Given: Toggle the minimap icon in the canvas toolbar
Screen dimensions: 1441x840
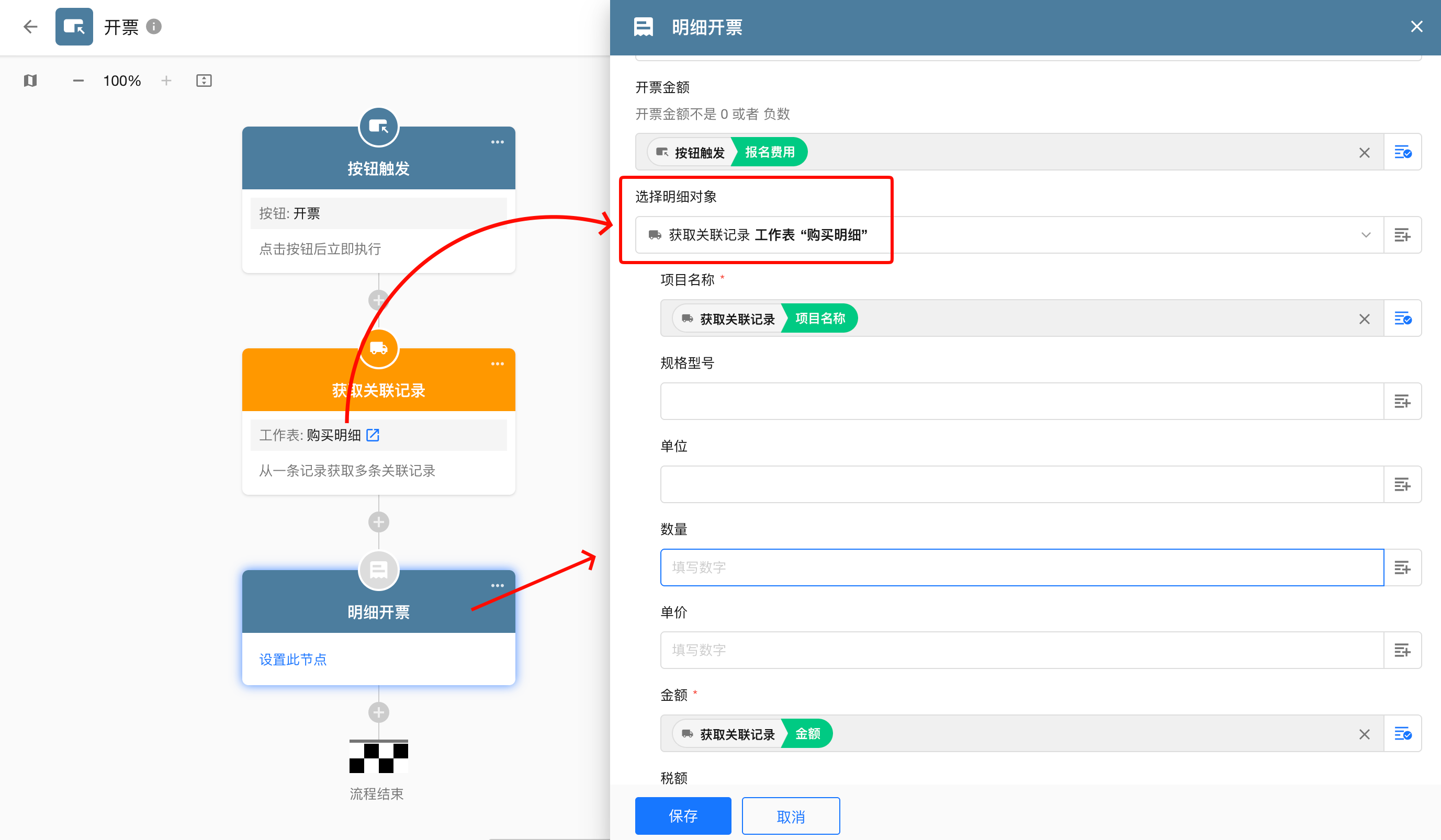Looking at the screenshot, I should pos(30,81).
